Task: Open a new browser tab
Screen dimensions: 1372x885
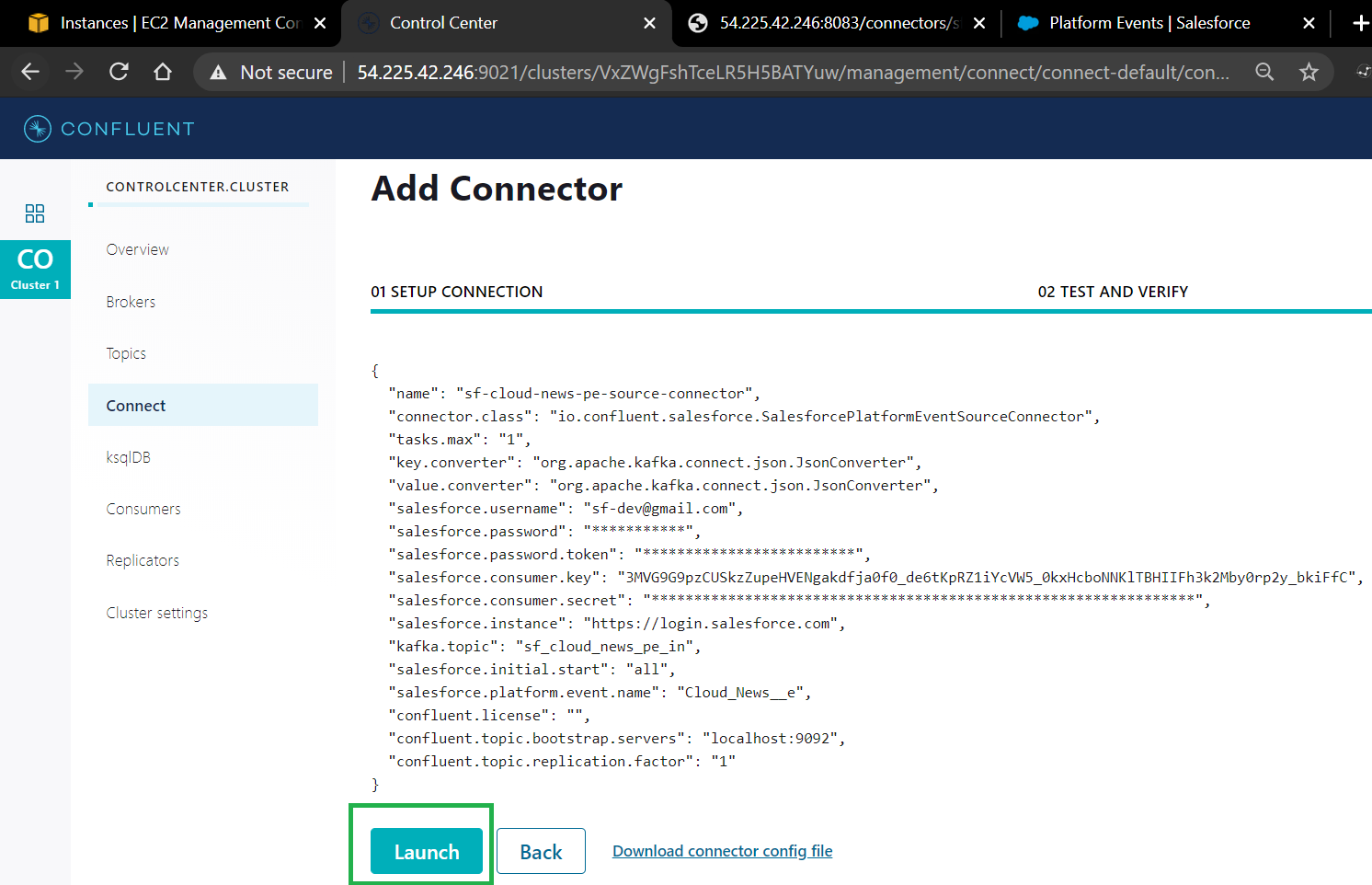Action: click(1360, 23)
